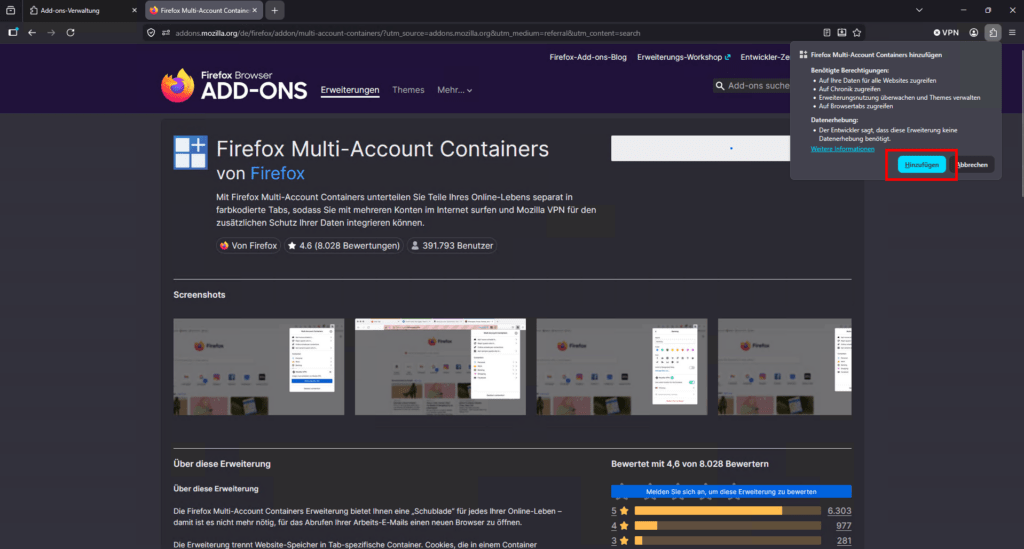The width and height of the screenshot is (1024, 549).
Task: Click the 281 three-star count
Action: pos(844,541)
